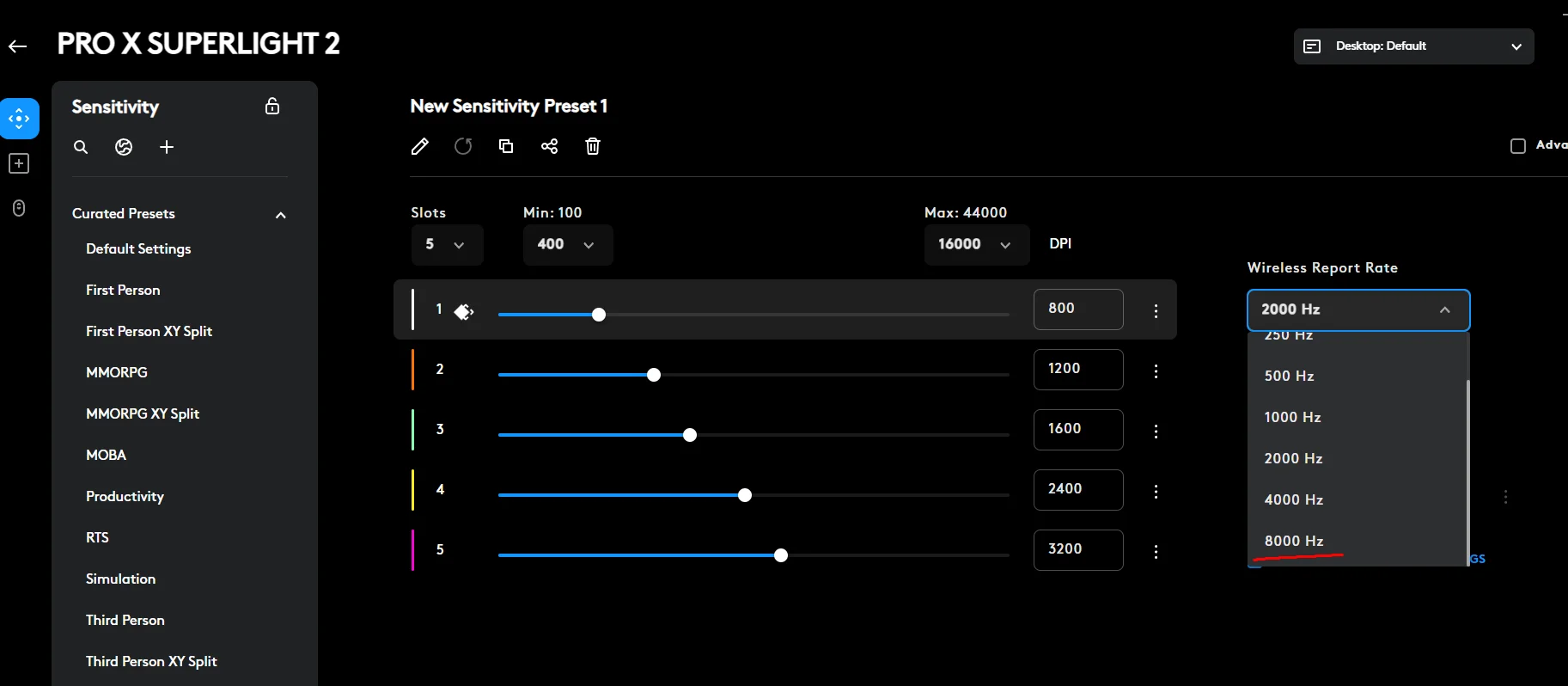
Task: Open the Slots count dropdown
Action: click(x=447, y=245)
